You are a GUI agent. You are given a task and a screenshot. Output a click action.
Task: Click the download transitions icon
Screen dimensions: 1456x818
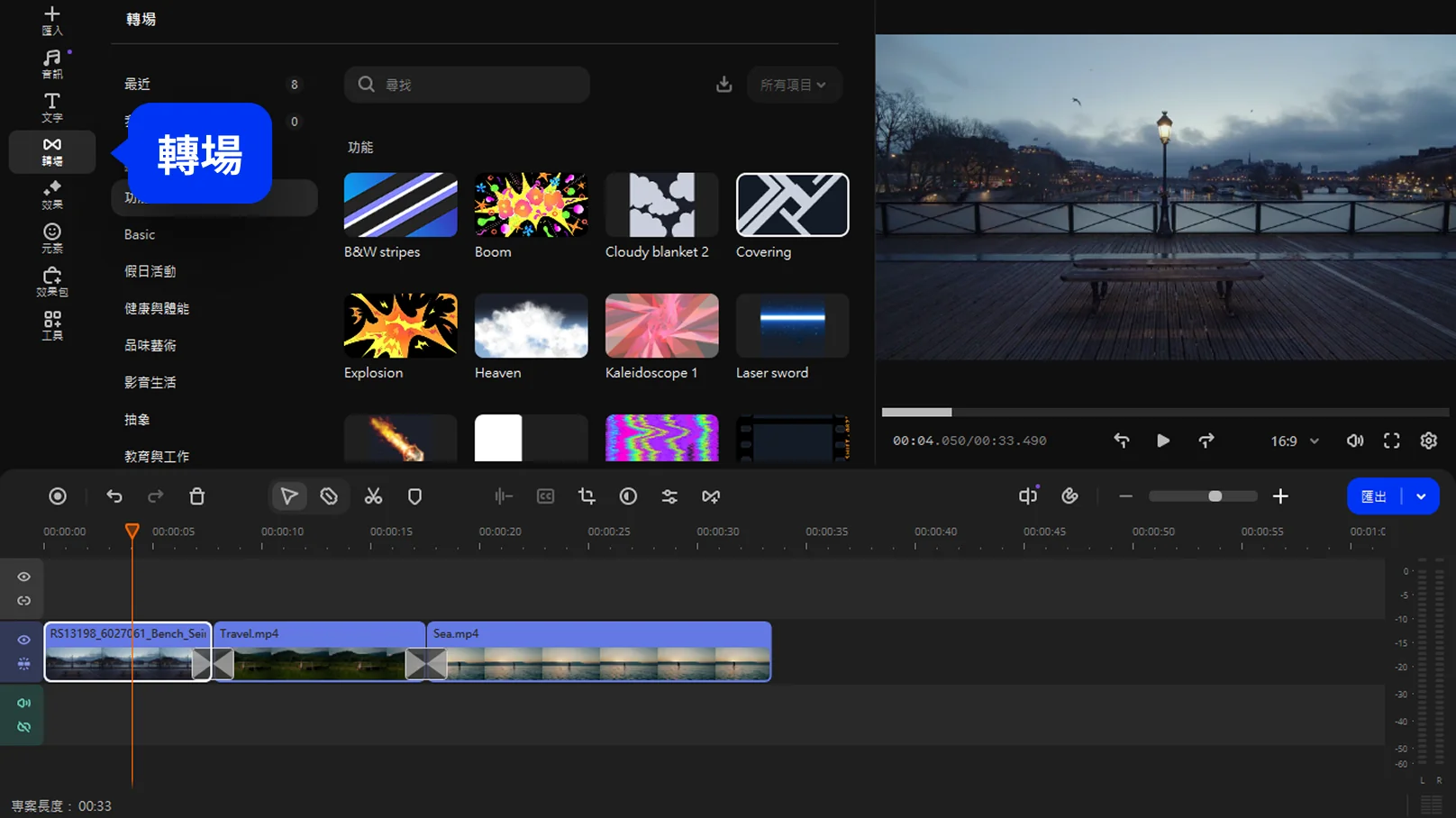click(723, 85)
